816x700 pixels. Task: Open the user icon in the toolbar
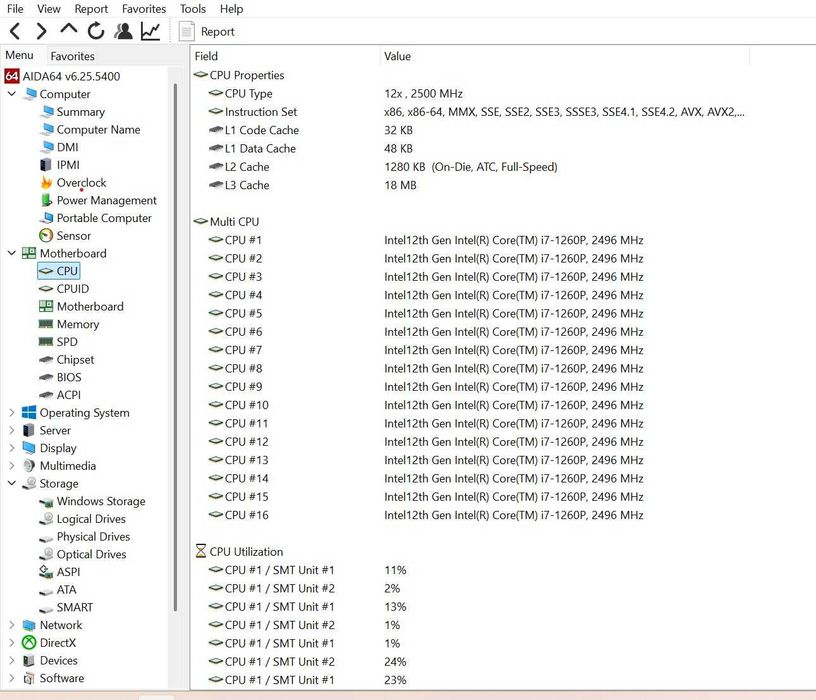(x=123, y=31)
